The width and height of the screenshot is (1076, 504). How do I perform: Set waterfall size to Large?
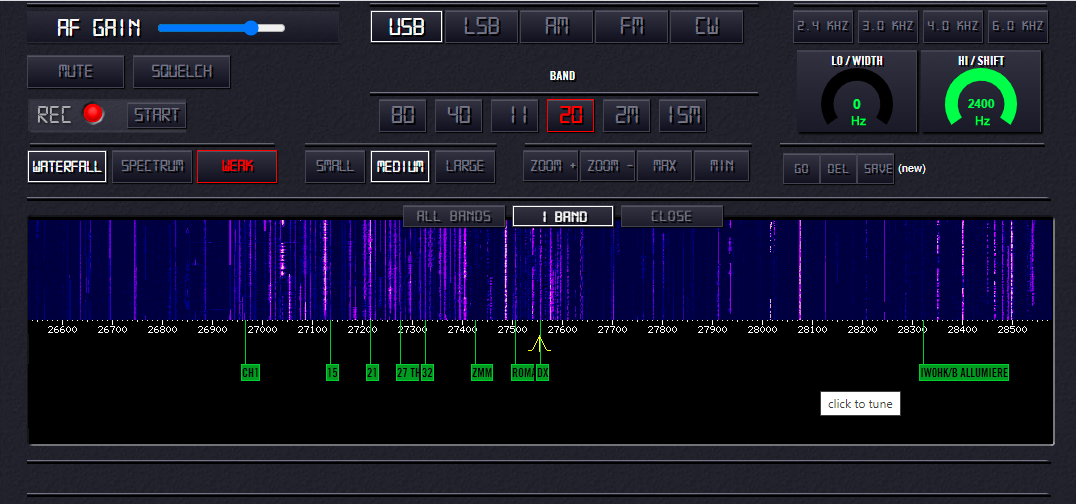[465, 166]
